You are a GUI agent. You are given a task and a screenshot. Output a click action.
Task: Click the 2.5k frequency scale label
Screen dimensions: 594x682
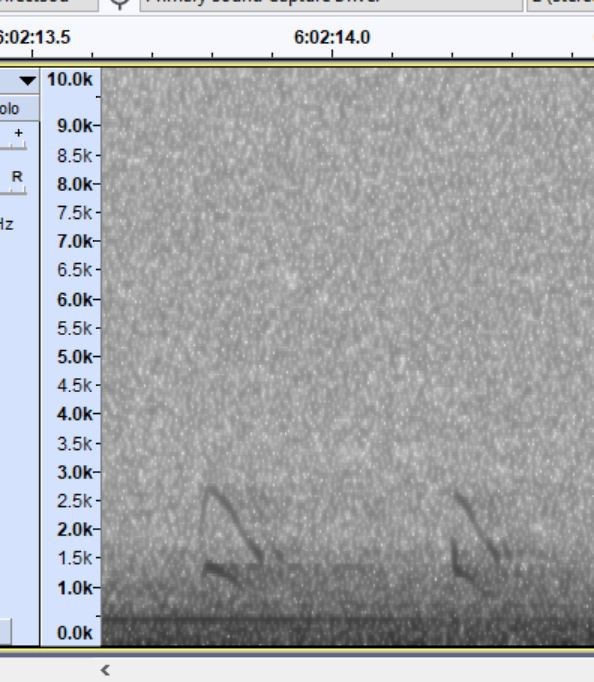[75, 501]
